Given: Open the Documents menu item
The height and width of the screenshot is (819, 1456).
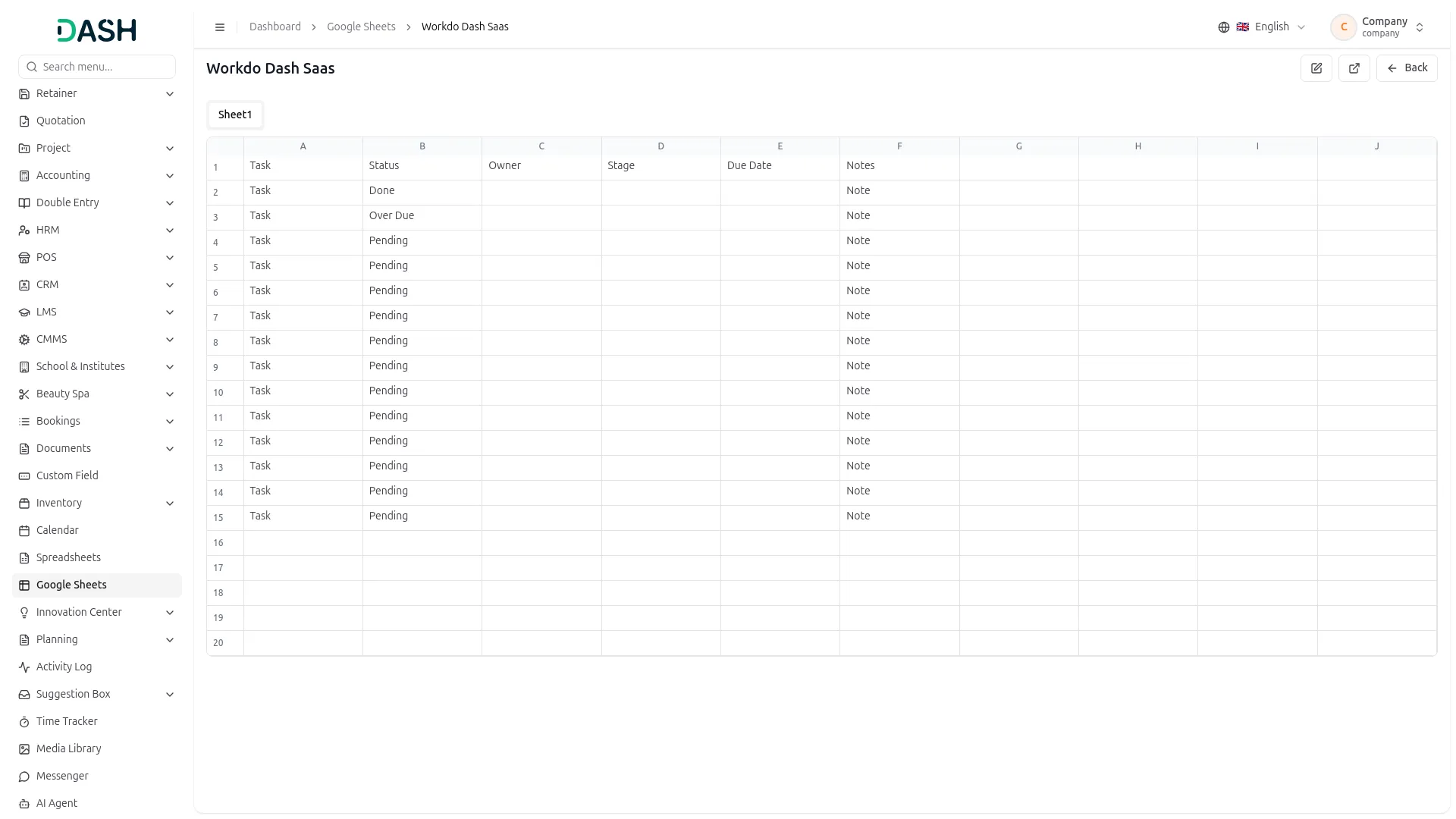Looking at the screenshot, I should (x=97, y=449).
